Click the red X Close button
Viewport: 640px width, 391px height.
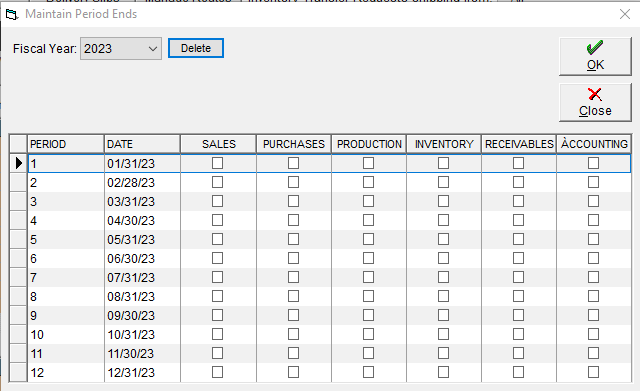(x=595, y=102)
